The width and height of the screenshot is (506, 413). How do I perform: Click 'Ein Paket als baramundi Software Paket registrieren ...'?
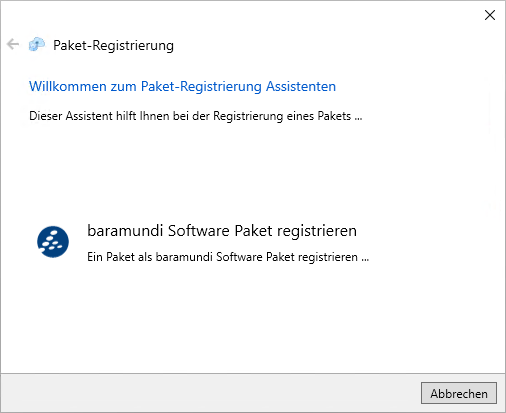(x=228, y=257)
